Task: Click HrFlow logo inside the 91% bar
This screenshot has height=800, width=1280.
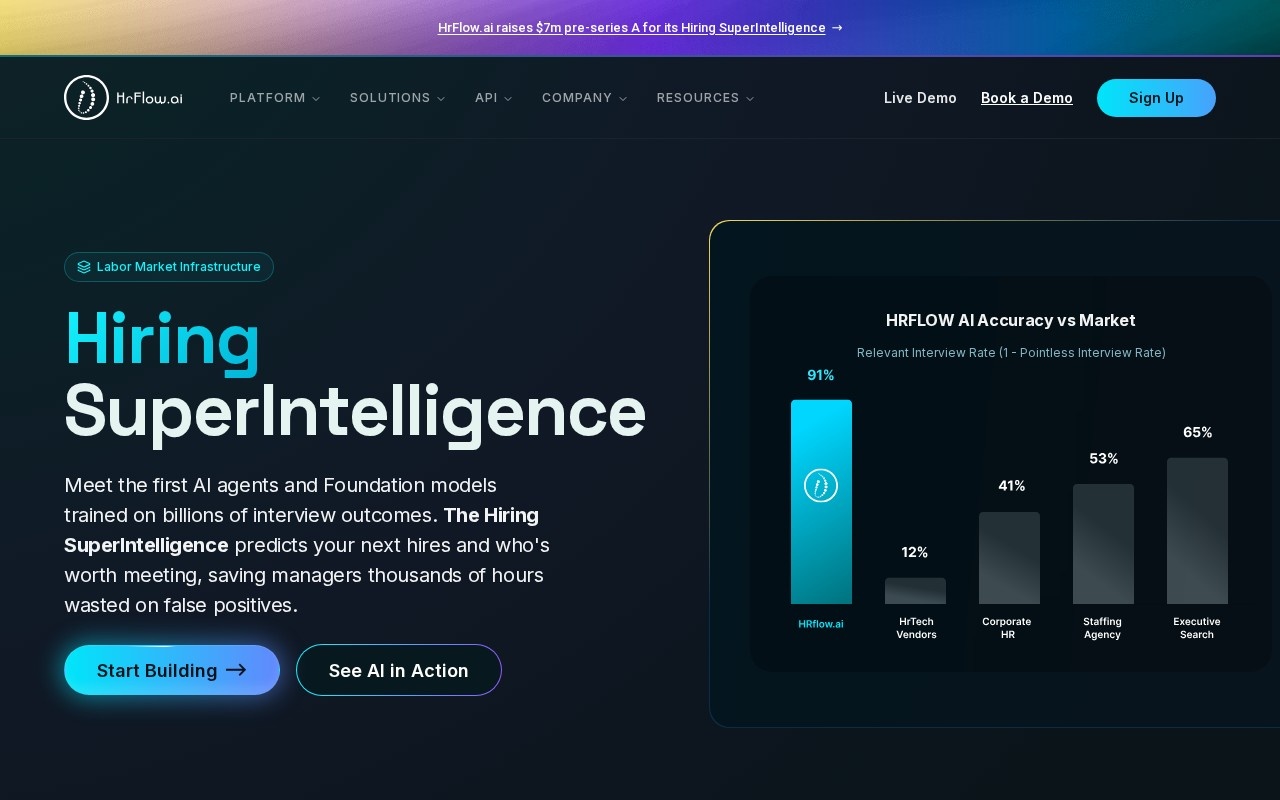Action: click(x=821, y=486)
